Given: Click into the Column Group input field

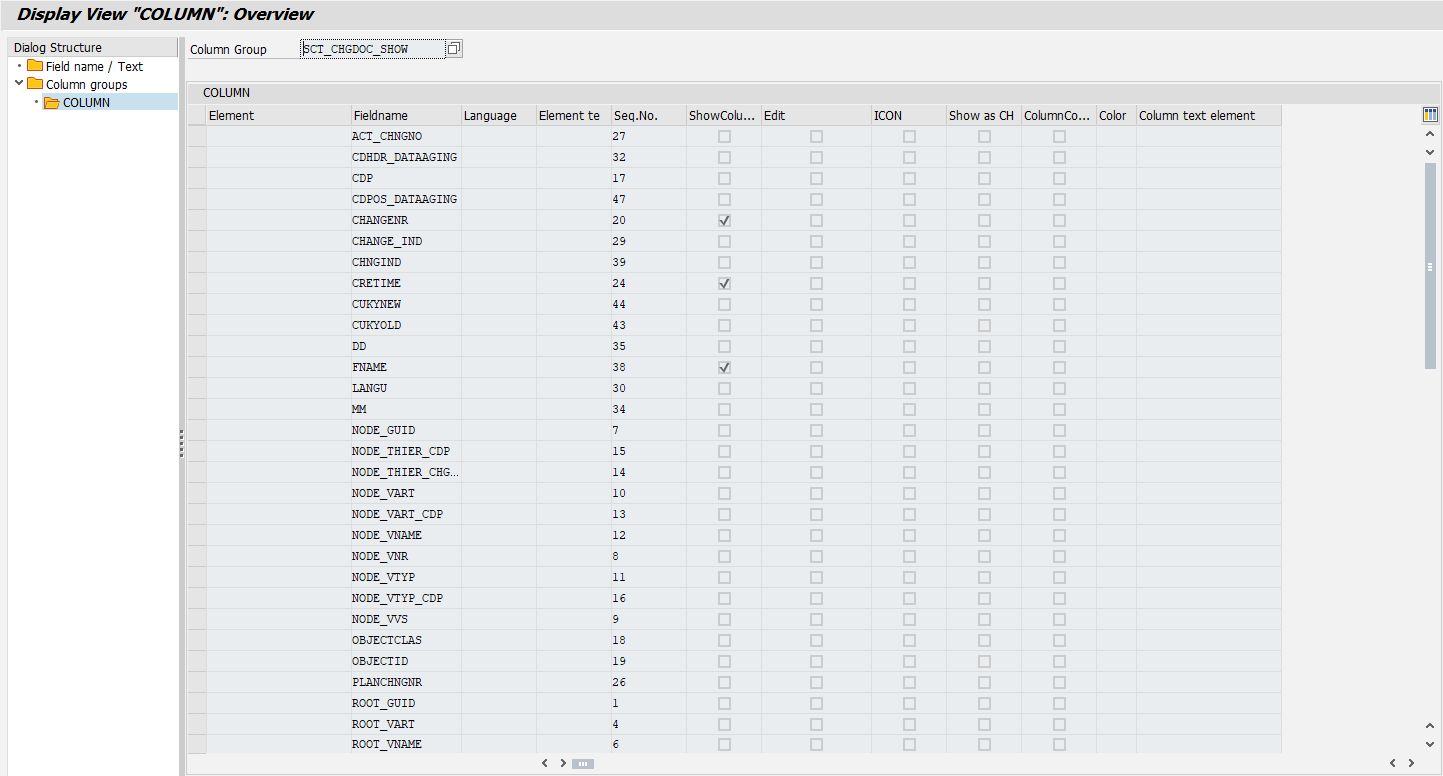Looking at the screenshot, I should [x=371, y=49].
